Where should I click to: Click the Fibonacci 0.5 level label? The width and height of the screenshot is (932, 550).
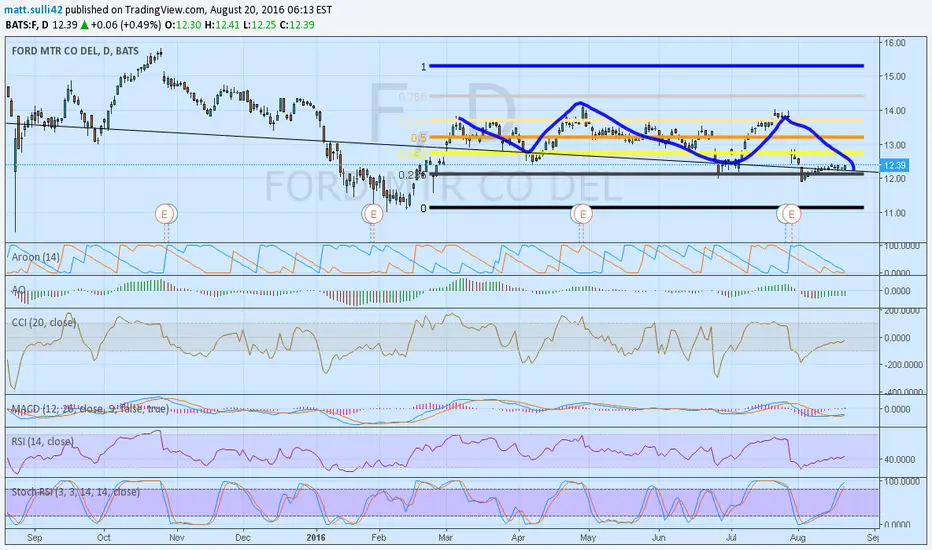[419, 138]
